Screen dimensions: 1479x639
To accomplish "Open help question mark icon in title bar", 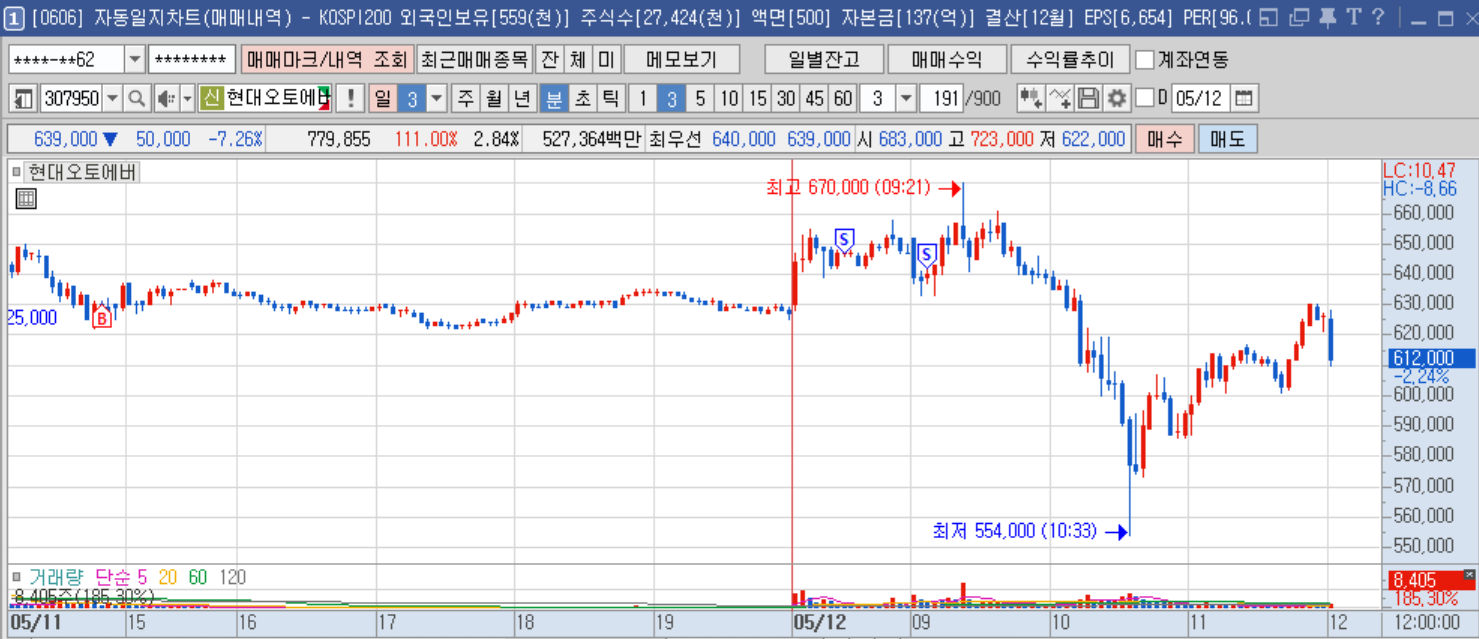I will 1379,17.
